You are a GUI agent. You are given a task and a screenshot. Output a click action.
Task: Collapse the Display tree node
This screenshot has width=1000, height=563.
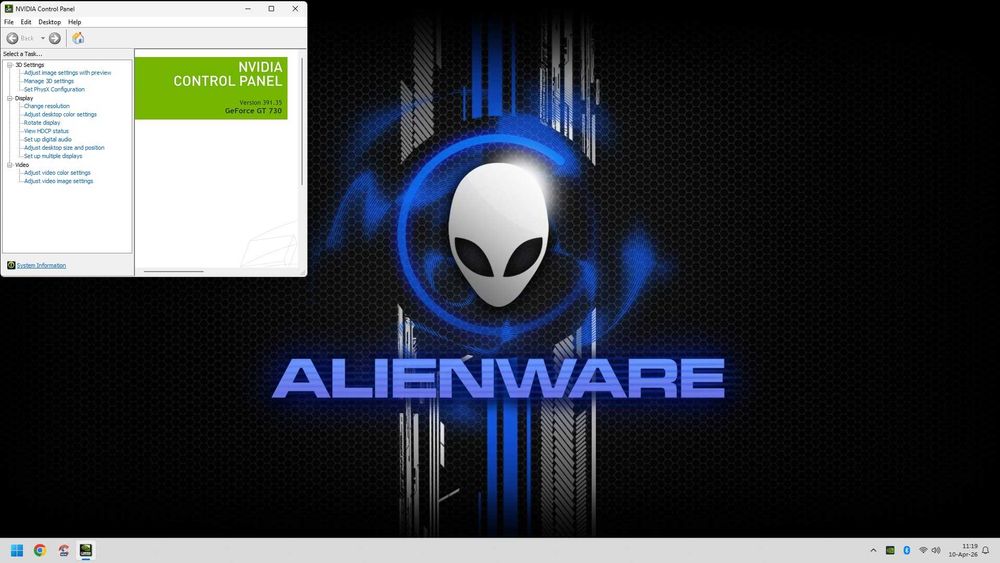[x=10, y=98]
